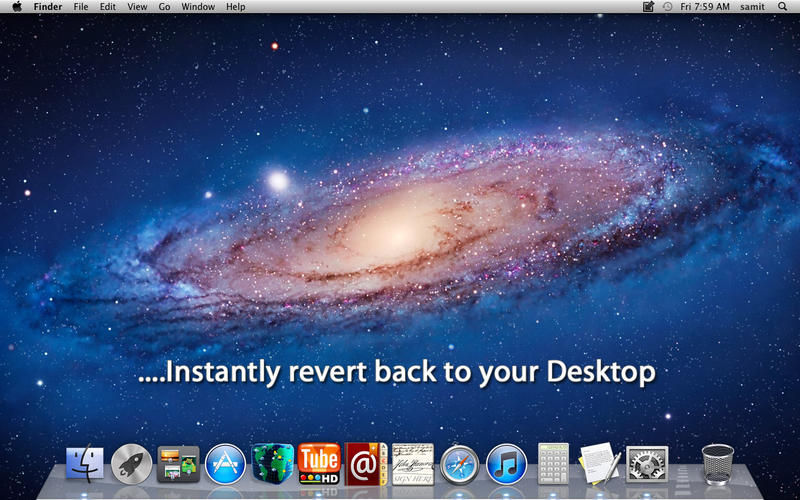This screenshot has height=500, width=800.
Task: Open the red @ address book app
Action: pyautogui.click(x=366, y=464)
